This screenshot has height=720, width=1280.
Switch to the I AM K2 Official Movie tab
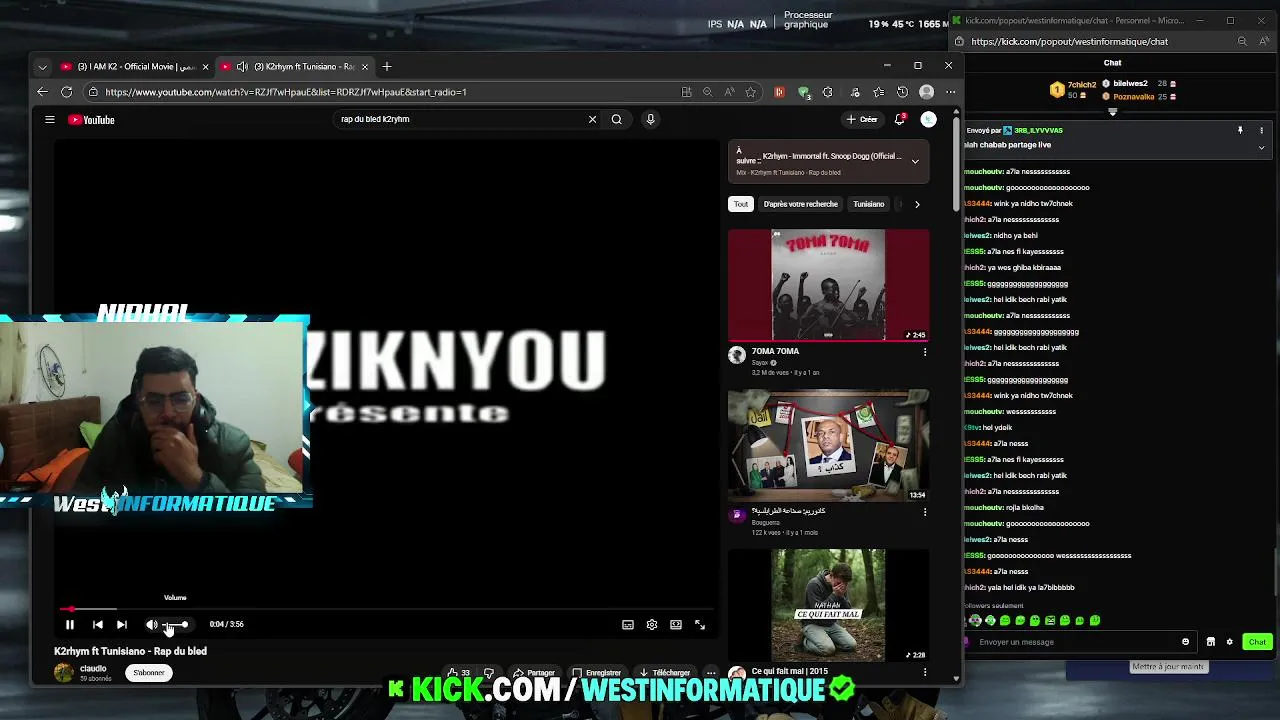[x=135, y=67]
